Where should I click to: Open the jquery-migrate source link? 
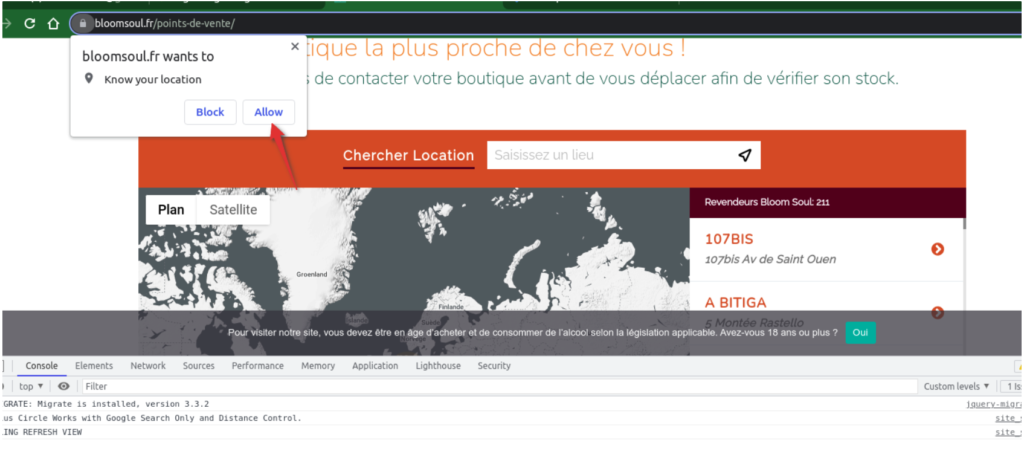tap(994, 404)
